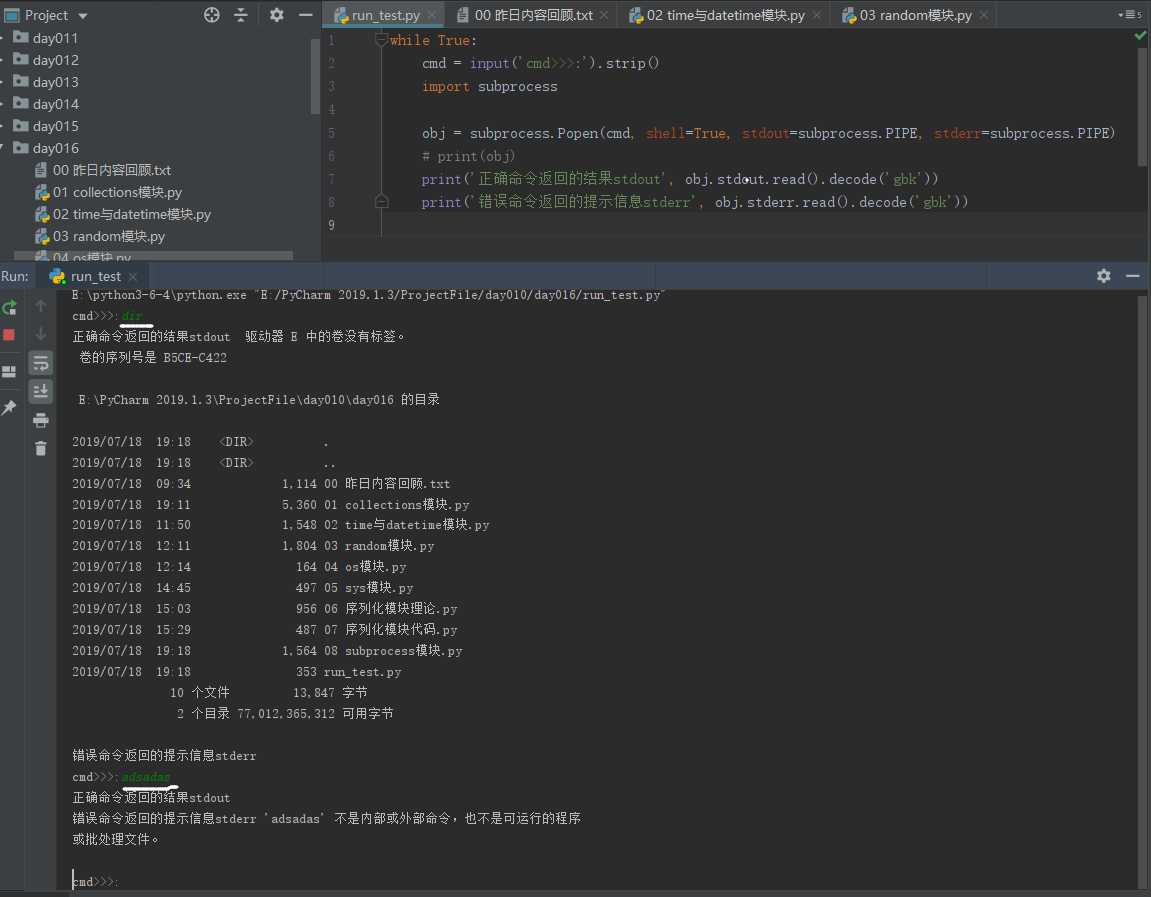
Task: Open Project panel settings gear
Action: pyautogui.click(x=276, y=15)
